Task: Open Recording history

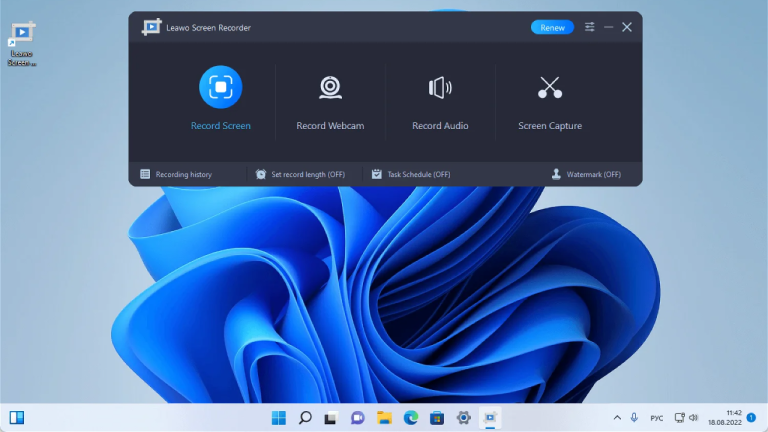Action: tap(176, 174)
